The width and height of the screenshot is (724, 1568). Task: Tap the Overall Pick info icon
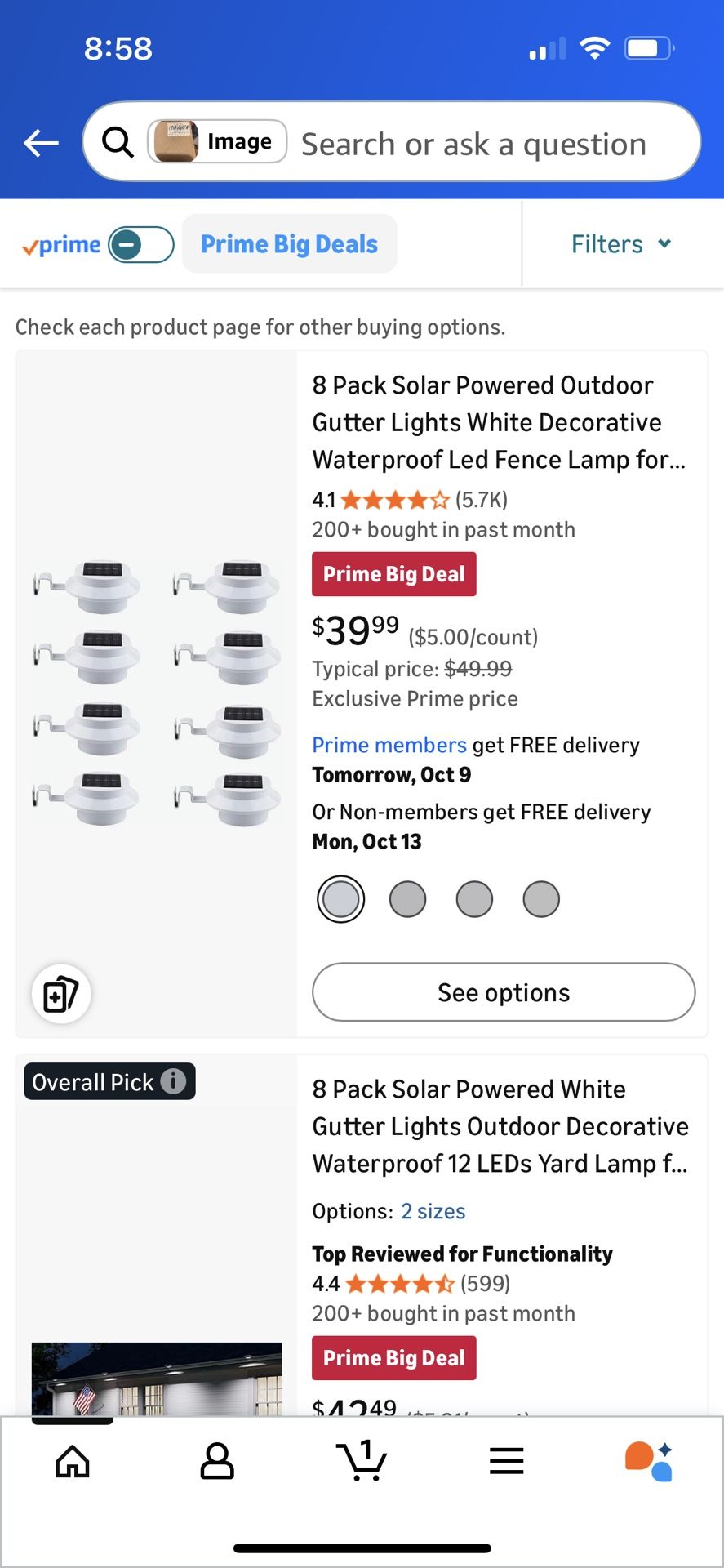tap(173, 1081)
